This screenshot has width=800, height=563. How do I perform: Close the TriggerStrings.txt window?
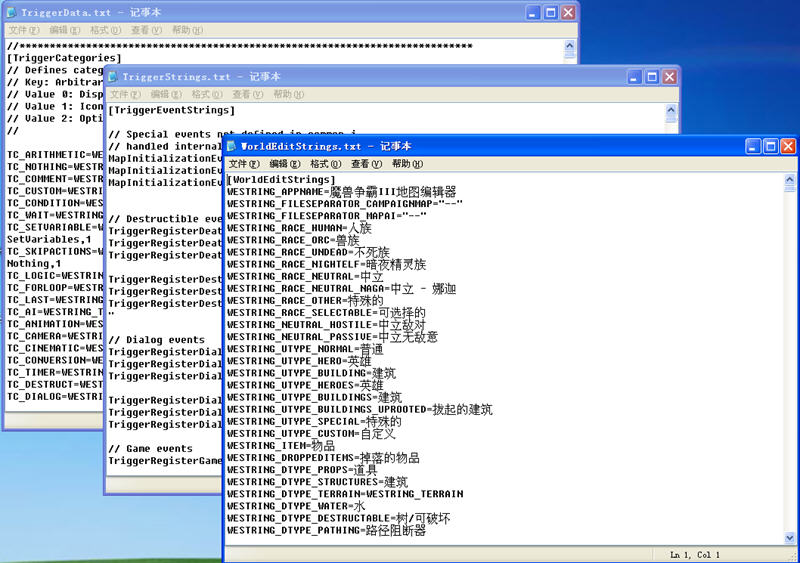click(669, 77)
